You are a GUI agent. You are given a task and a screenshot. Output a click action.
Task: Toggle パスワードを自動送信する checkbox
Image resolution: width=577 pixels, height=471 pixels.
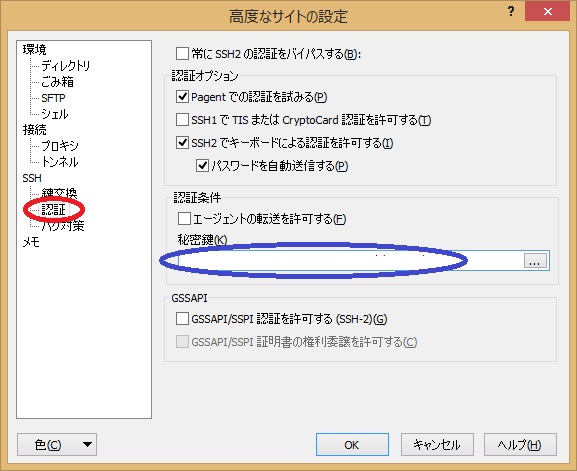(202, 166)
